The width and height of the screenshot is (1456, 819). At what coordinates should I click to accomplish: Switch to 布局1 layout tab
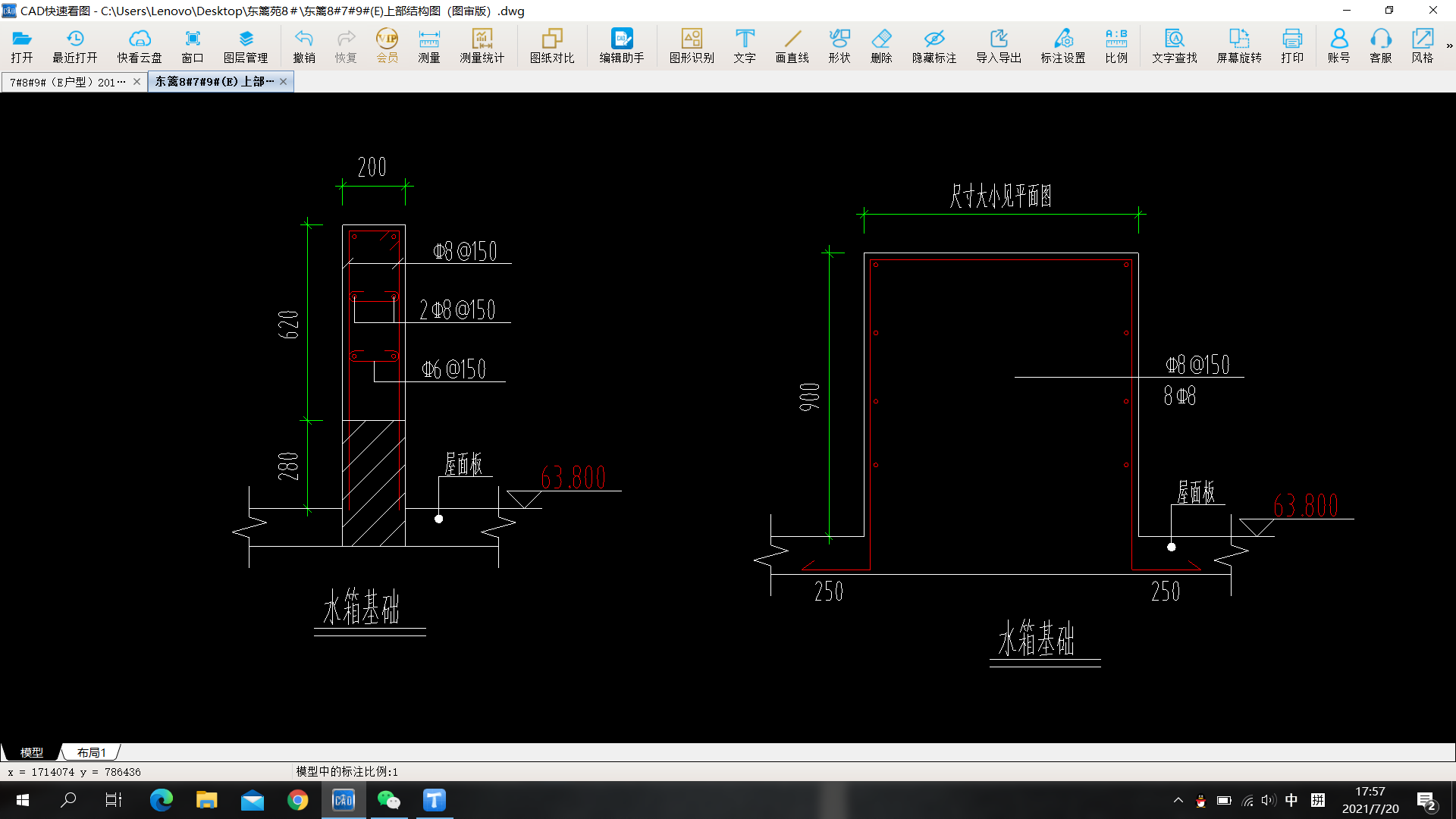91,752
